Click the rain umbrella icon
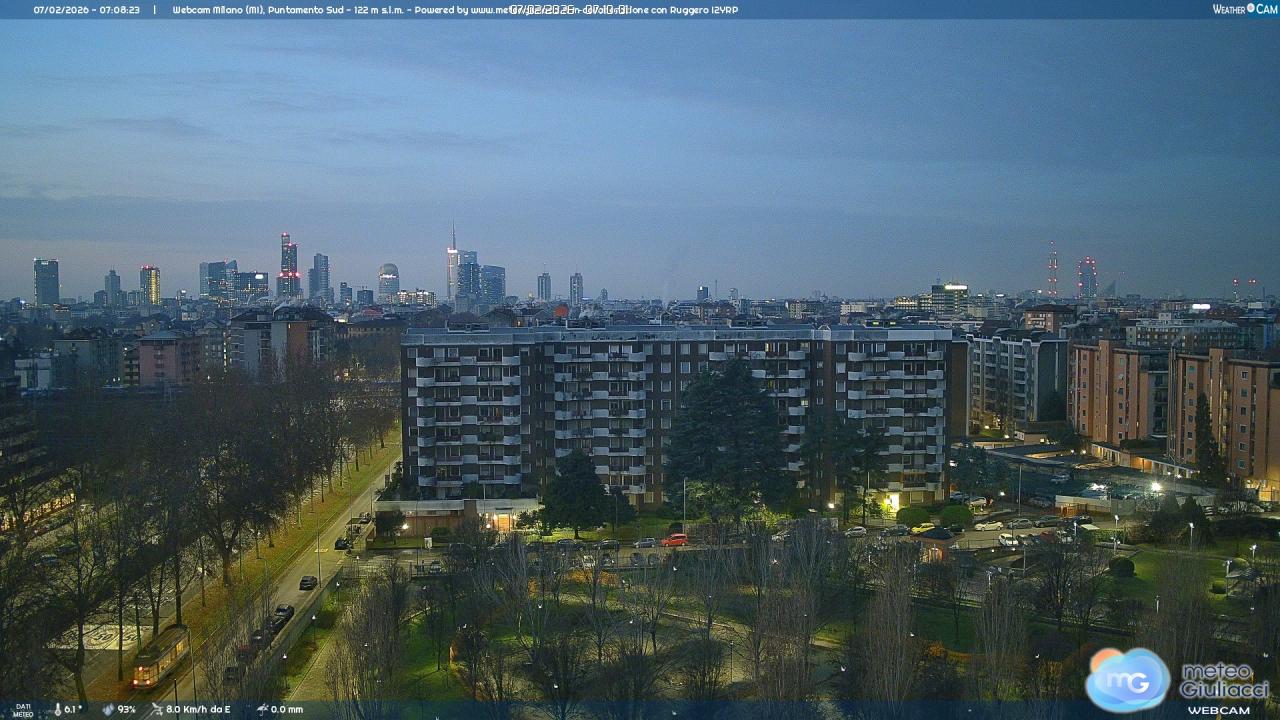 [261, 710]
